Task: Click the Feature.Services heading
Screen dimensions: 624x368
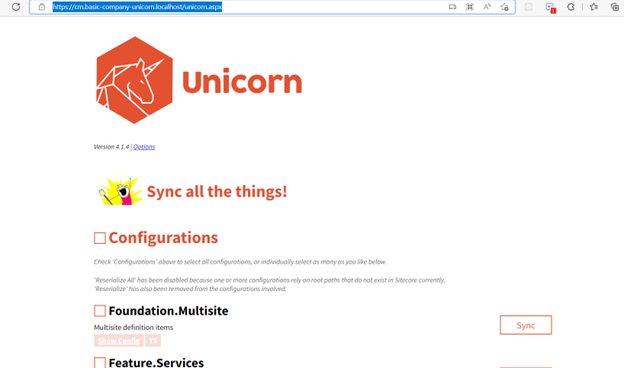Action: click(156, 362)
